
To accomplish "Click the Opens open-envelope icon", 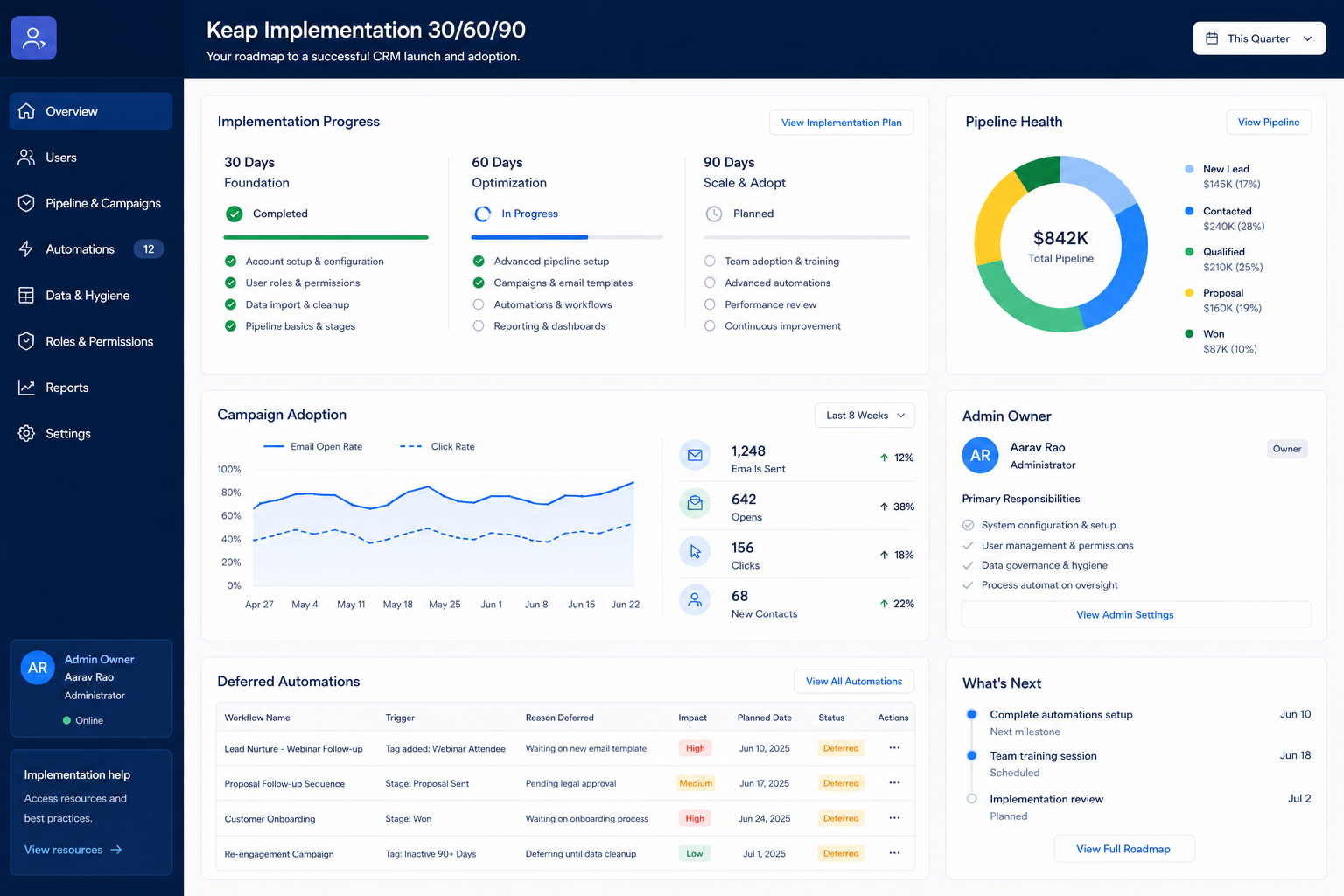I will point(695,503).
